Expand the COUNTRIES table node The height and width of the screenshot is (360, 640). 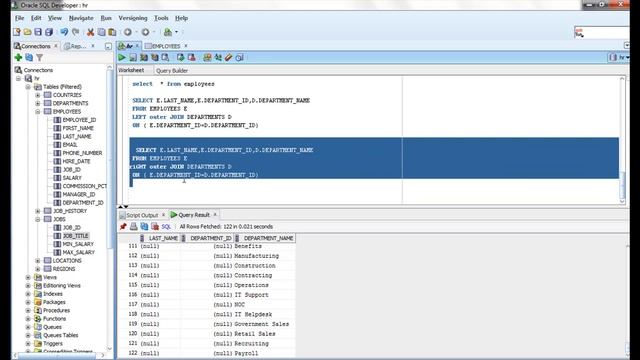38,95
